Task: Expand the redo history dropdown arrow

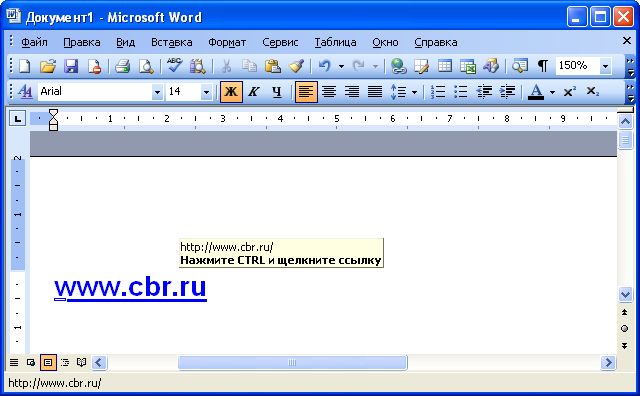Action: pyautogui.click(x=375, y=66)
